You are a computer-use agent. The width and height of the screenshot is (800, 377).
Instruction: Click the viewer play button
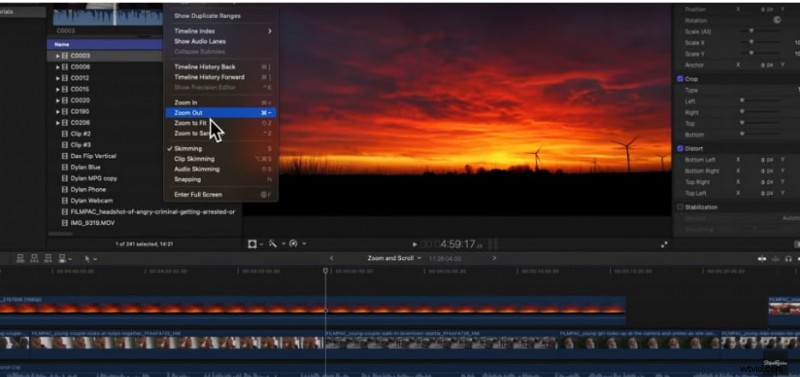[x=415, y=245]
